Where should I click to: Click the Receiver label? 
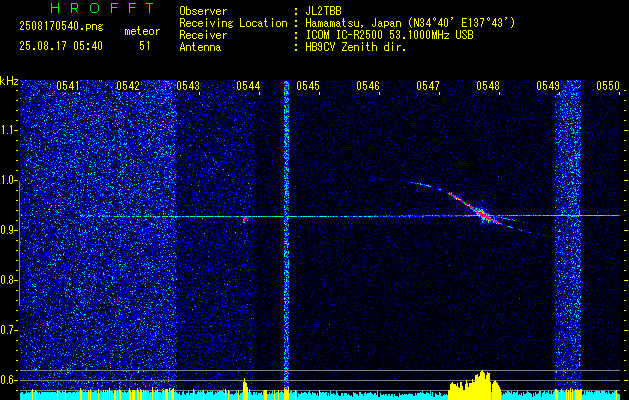(203, 35)
